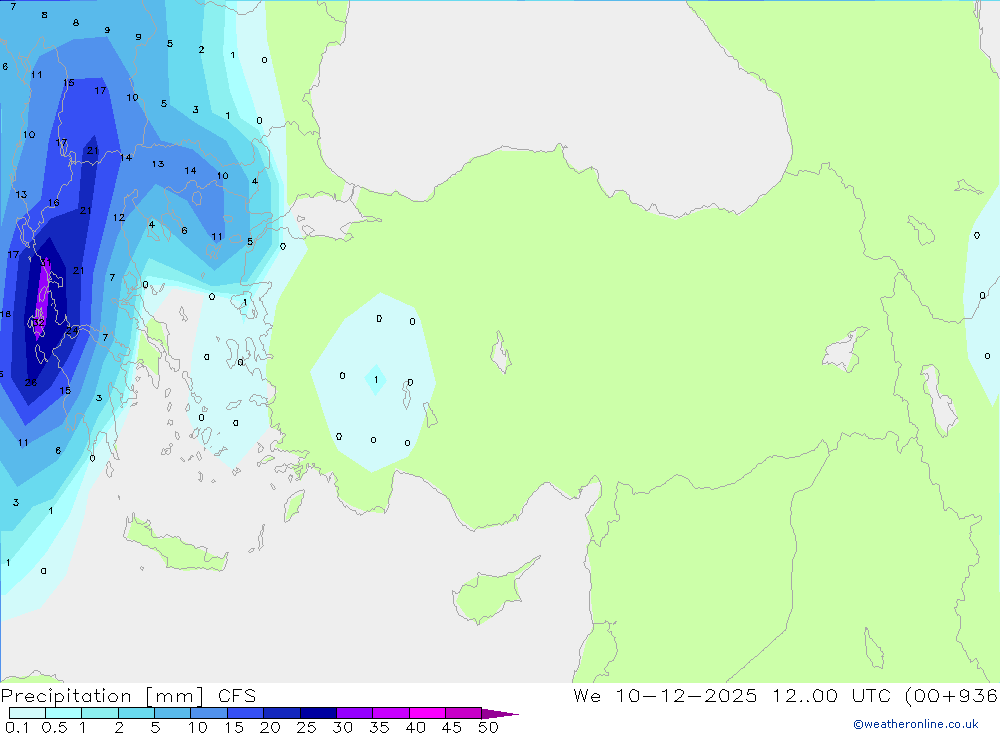Click the '1' inside the Turkey diamond contour
1000x733 pixels.
376,380
